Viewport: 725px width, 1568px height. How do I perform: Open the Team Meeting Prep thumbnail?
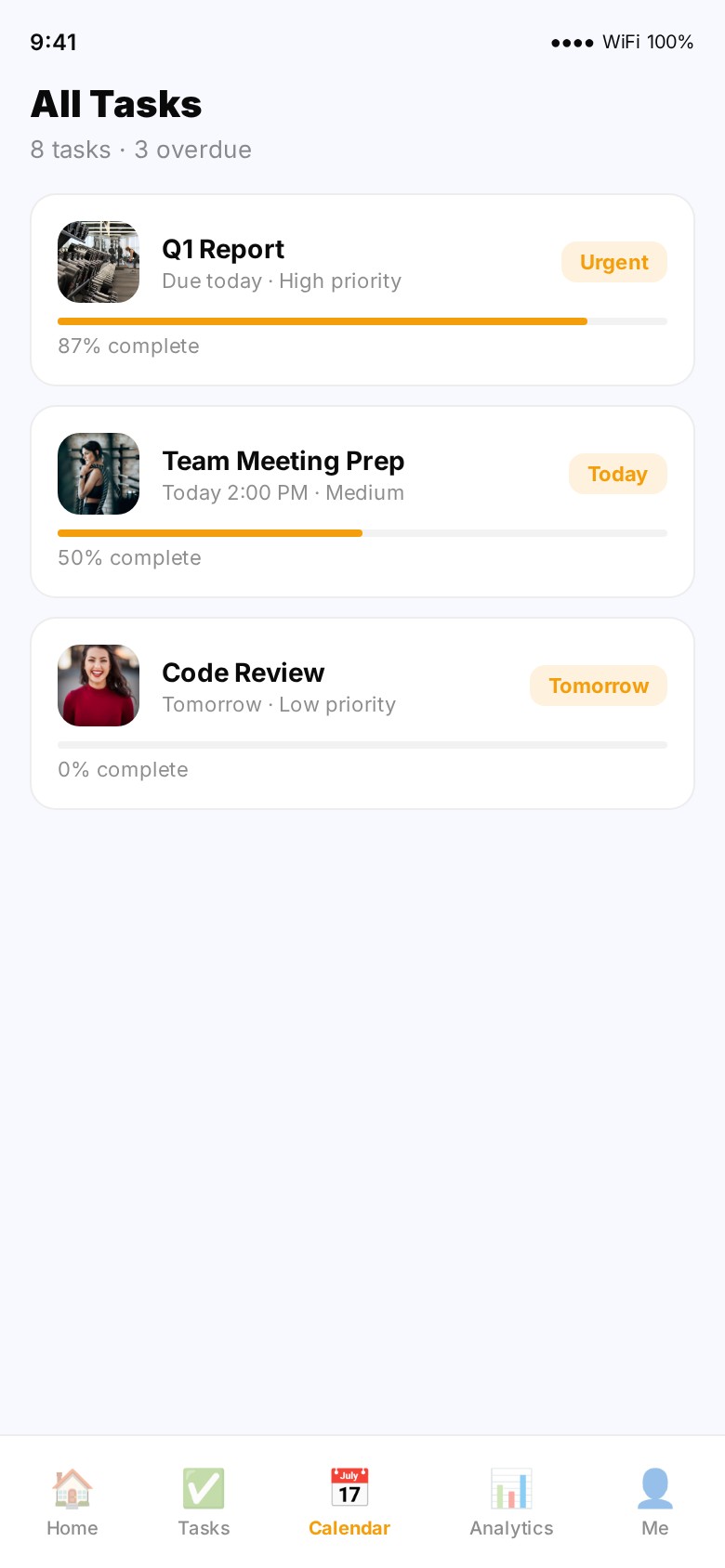point(99,474)
